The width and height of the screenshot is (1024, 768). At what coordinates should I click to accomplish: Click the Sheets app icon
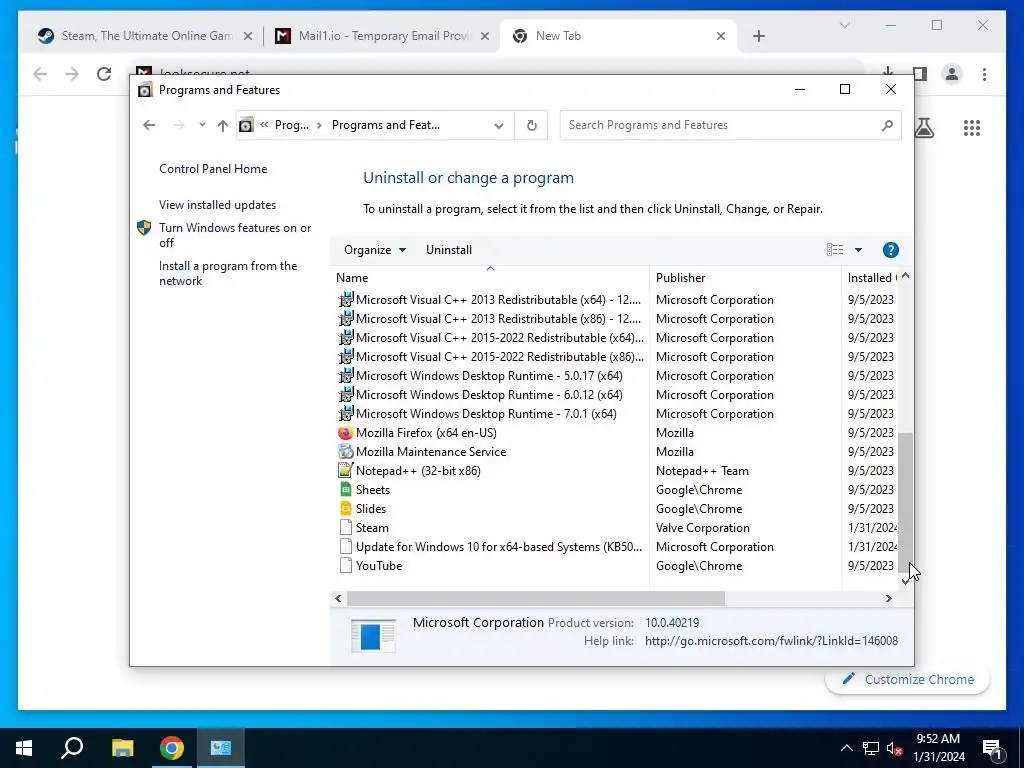[345, 490]
